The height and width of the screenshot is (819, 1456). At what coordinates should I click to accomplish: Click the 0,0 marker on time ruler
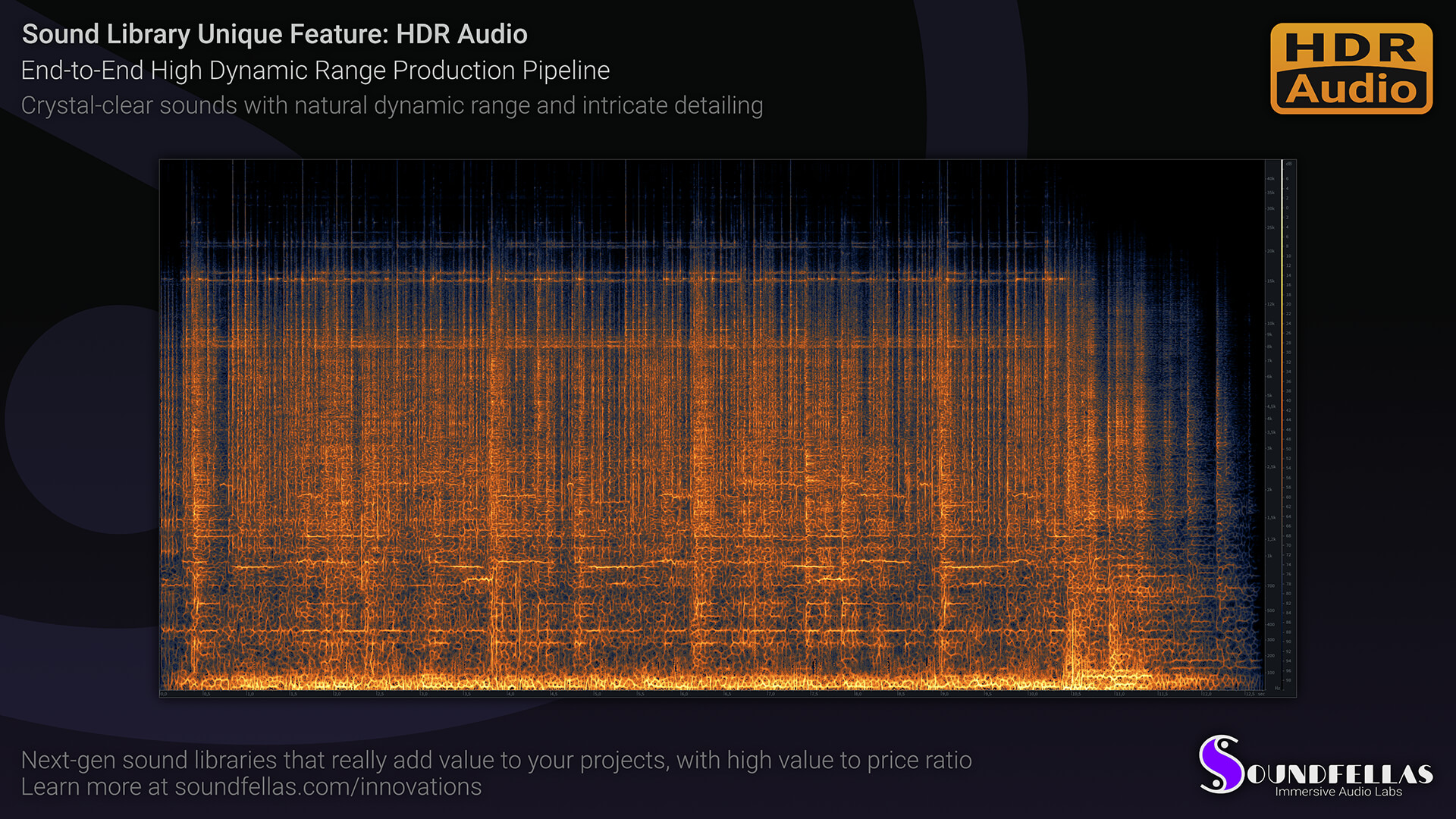pos(164,694)
